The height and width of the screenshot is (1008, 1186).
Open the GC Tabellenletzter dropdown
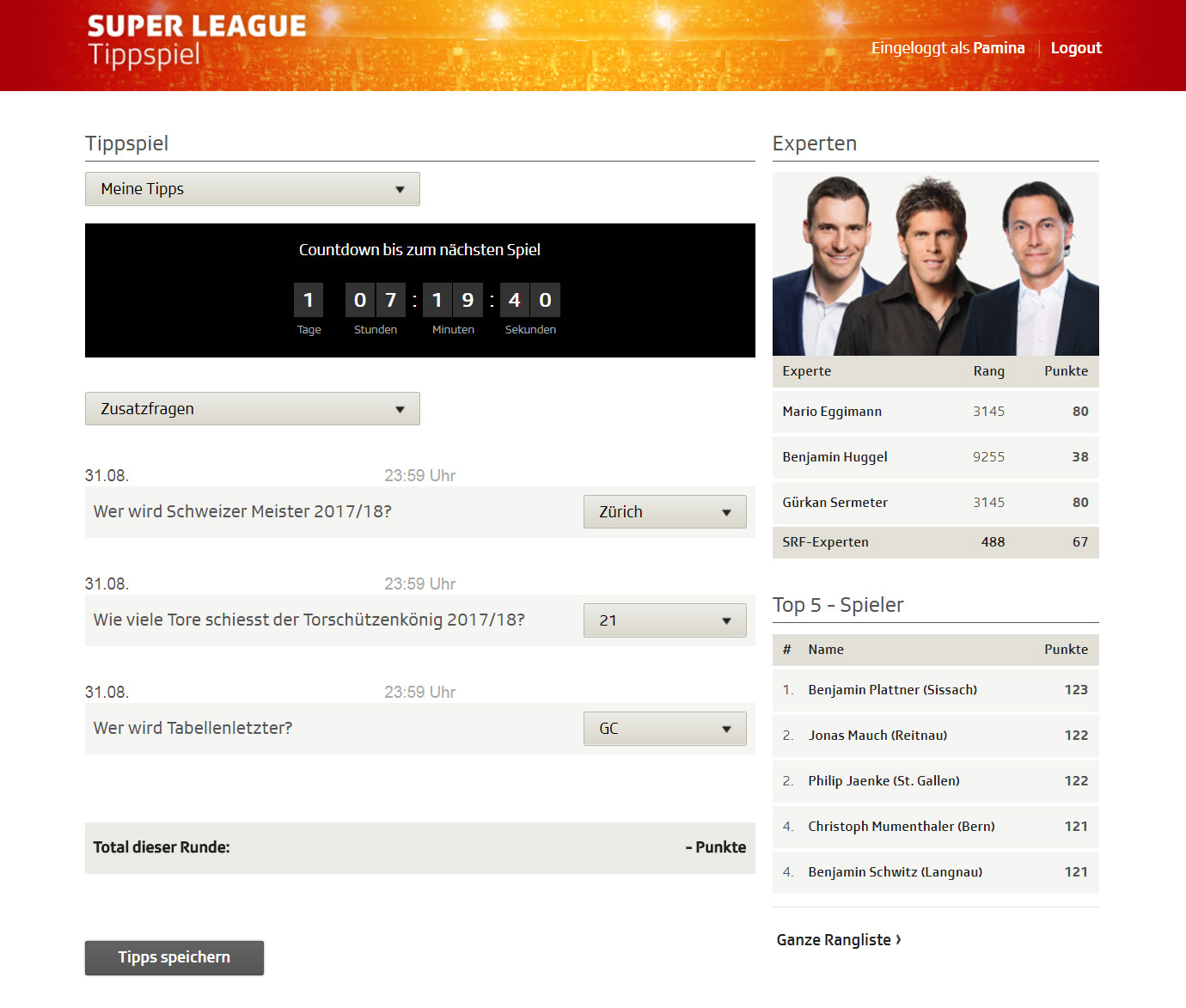tap(664, 729)
